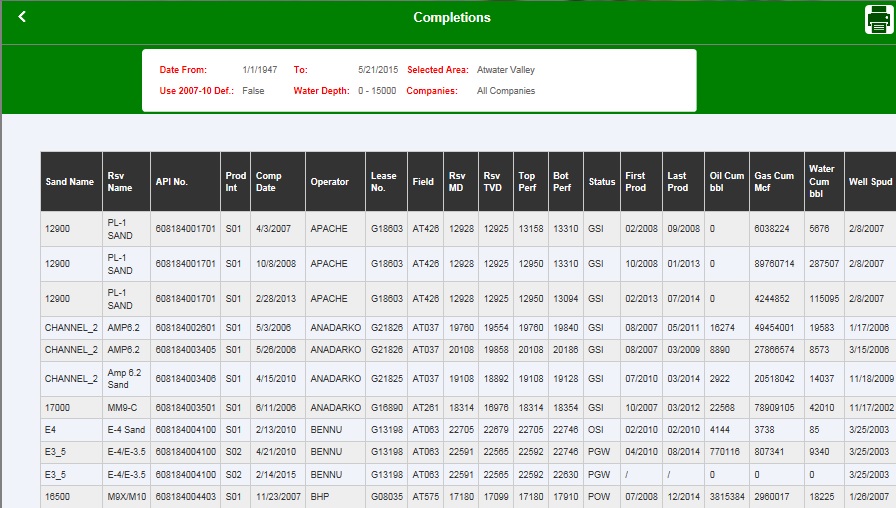Click the API No. column header
Screen dimensions: 896x508
[185, 182]
